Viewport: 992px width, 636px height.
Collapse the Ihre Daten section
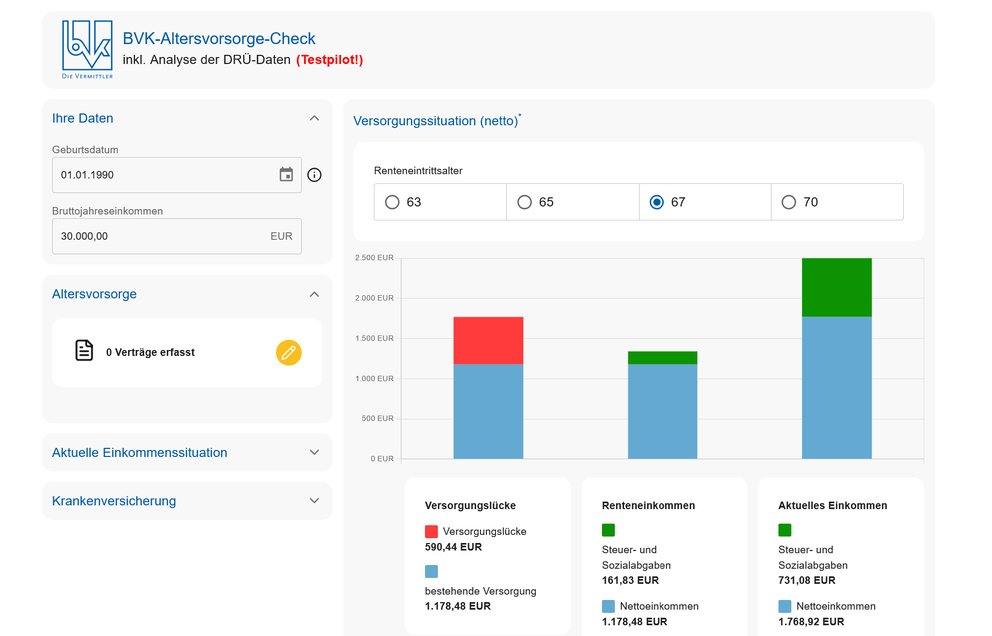pos(314,118)
